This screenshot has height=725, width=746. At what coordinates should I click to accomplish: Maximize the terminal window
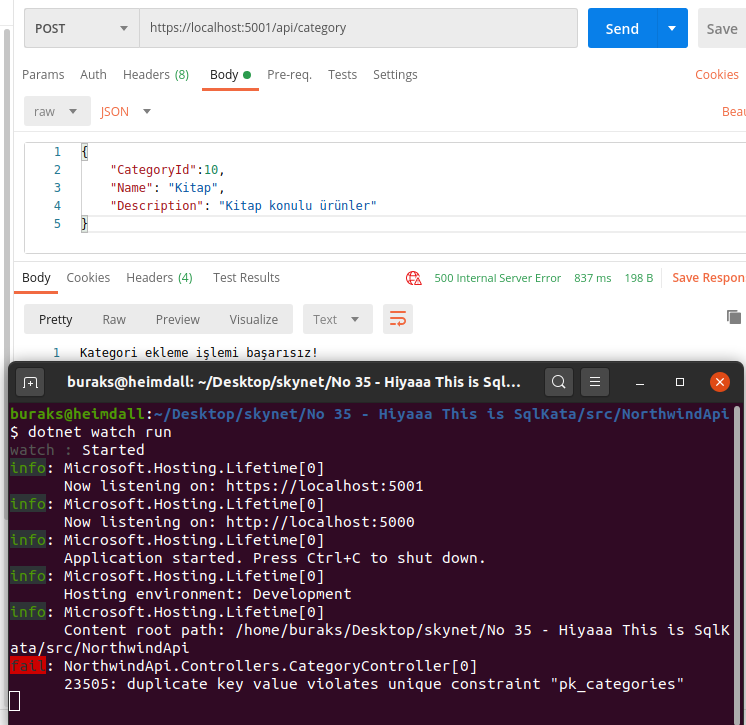point(680,382)
